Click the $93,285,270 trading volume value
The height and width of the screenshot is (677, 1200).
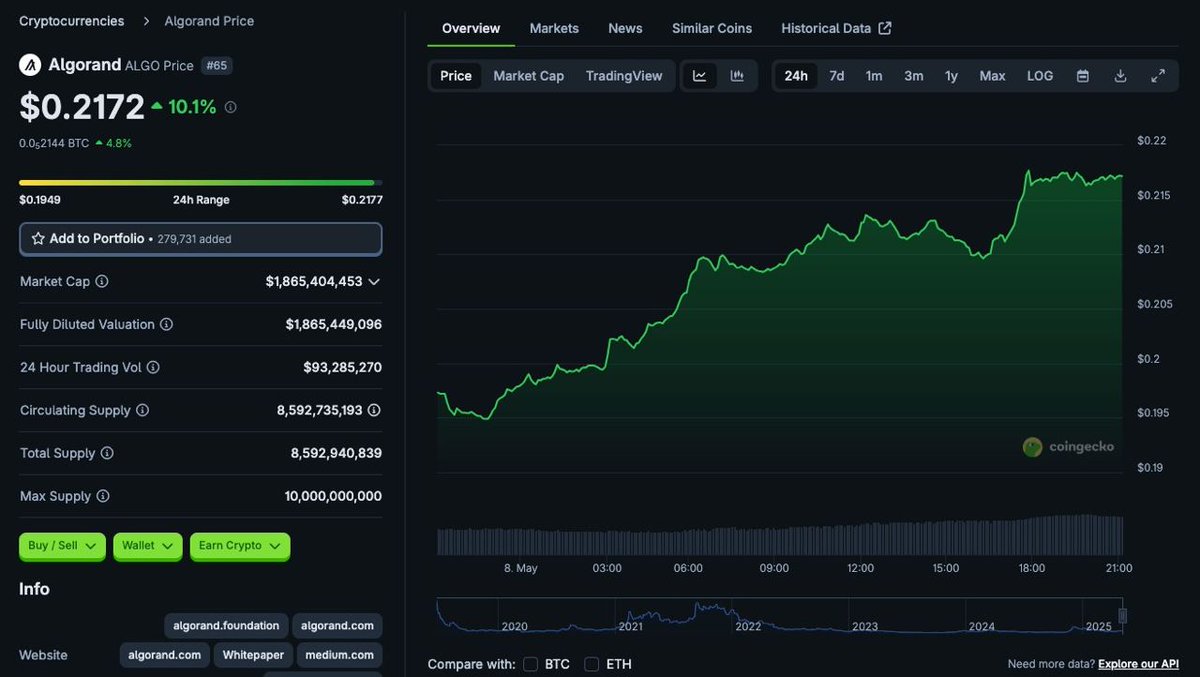point(342,368)
